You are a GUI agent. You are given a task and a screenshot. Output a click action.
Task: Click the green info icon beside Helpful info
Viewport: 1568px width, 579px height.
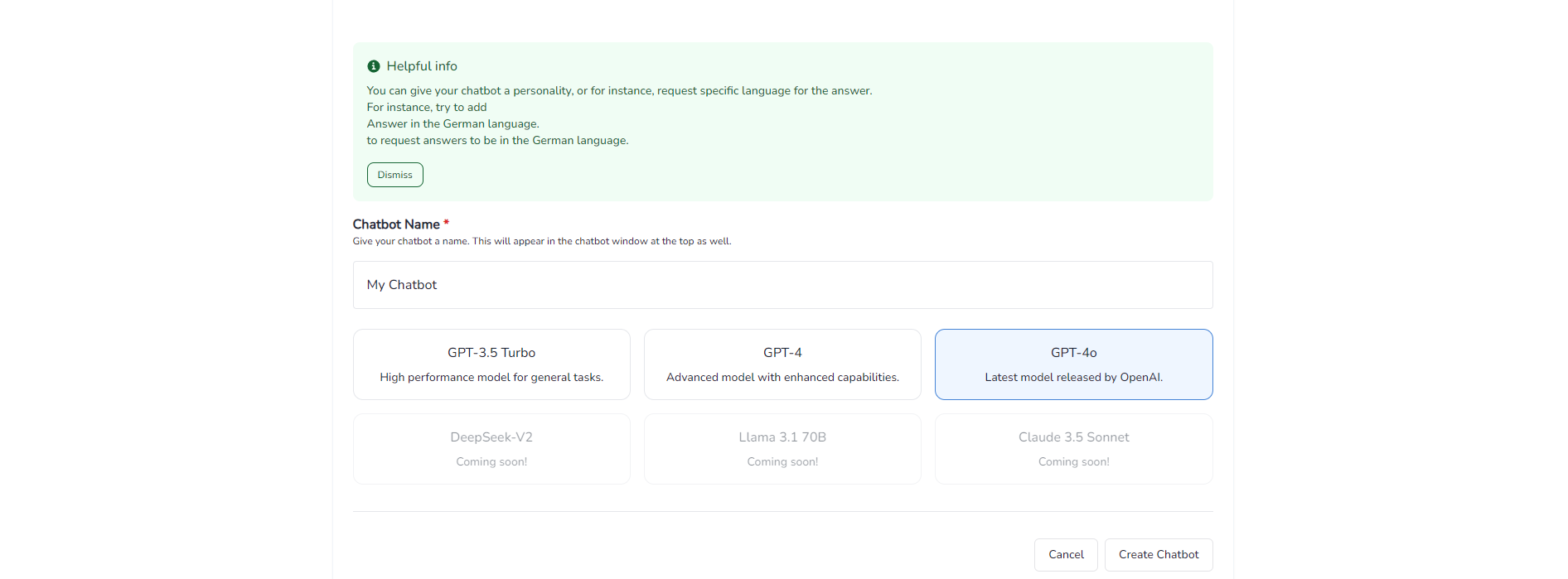point(374,66)
